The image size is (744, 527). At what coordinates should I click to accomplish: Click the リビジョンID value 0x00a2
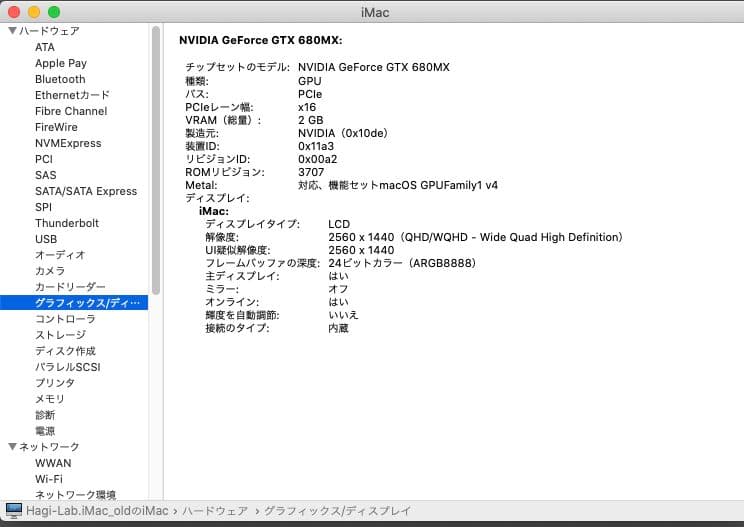pyautogui.click(x=317, y=159)
